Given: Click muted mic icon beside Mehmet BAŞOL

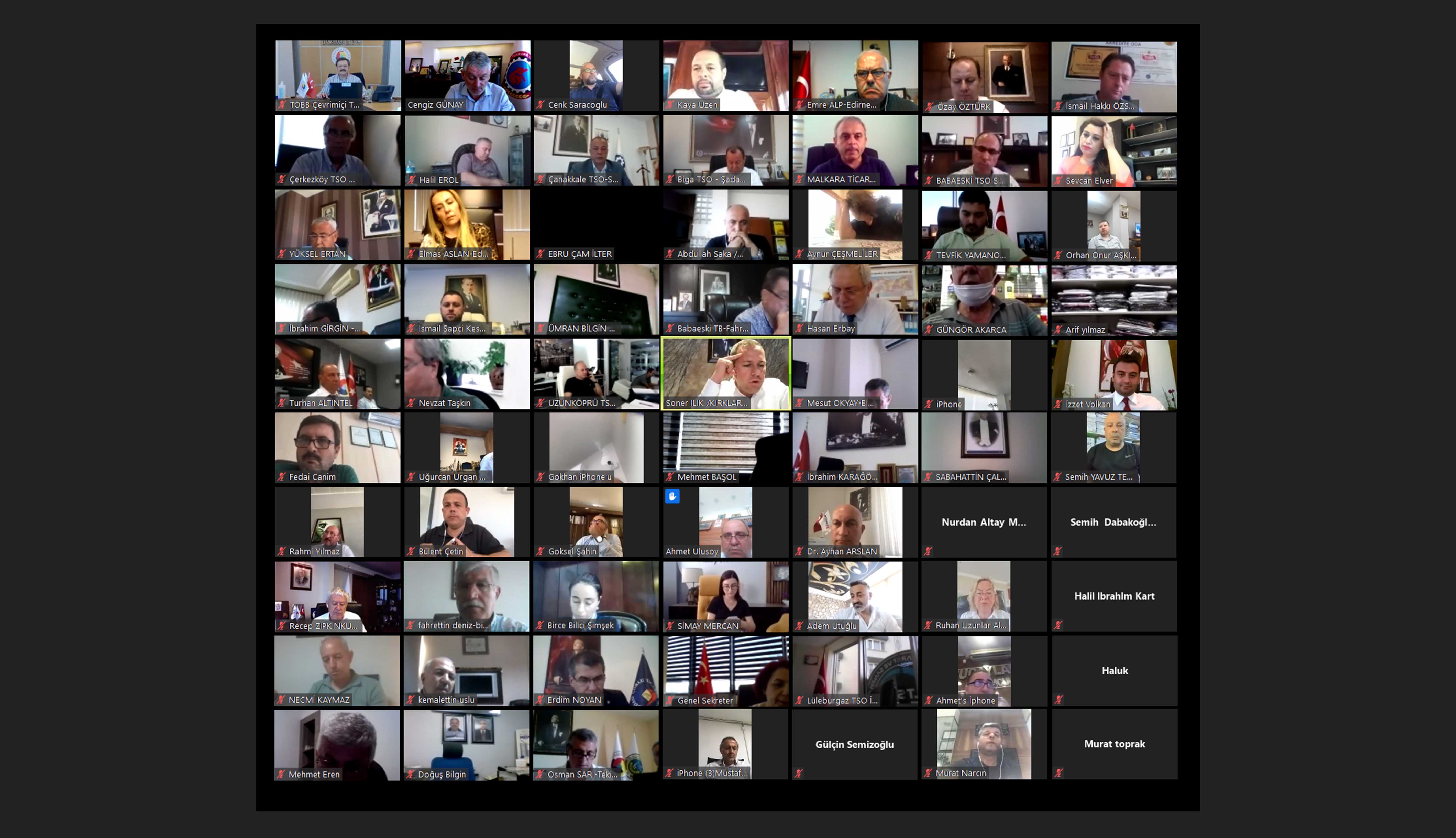Looking at the screenshot, I should click(x=670, y=476).
